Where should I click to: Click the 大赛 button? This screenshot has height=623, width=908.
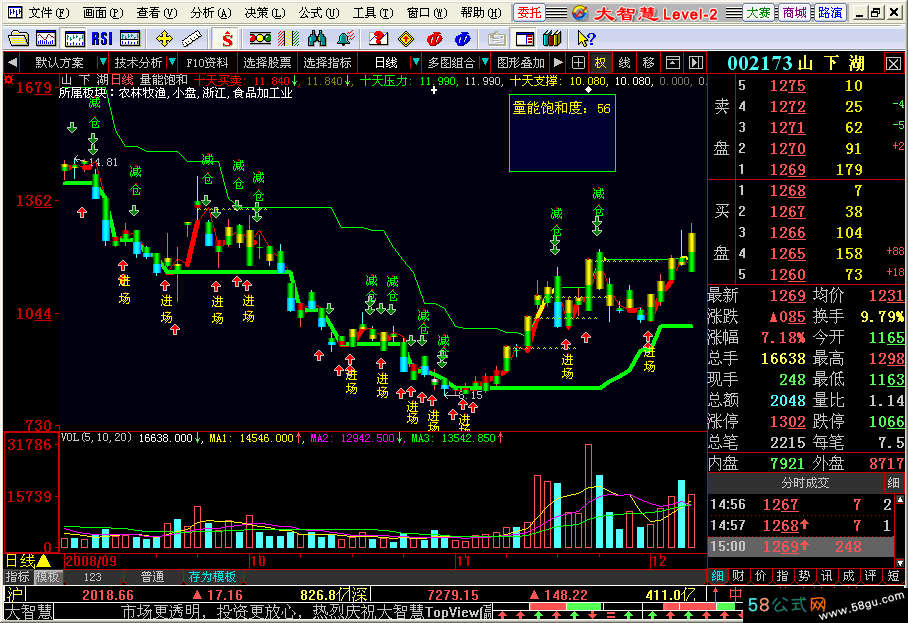click(x=759, y=13)
